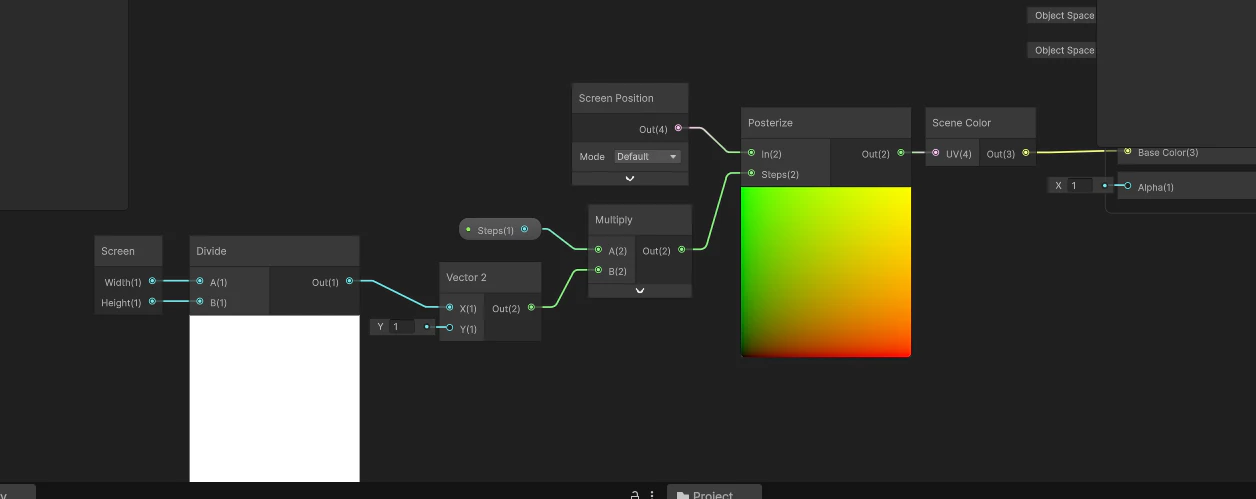The width and height of the screenshot is (1256, 499).
Task: Open the Mode dropdown in Screen Position node
Action: (647, 157)
